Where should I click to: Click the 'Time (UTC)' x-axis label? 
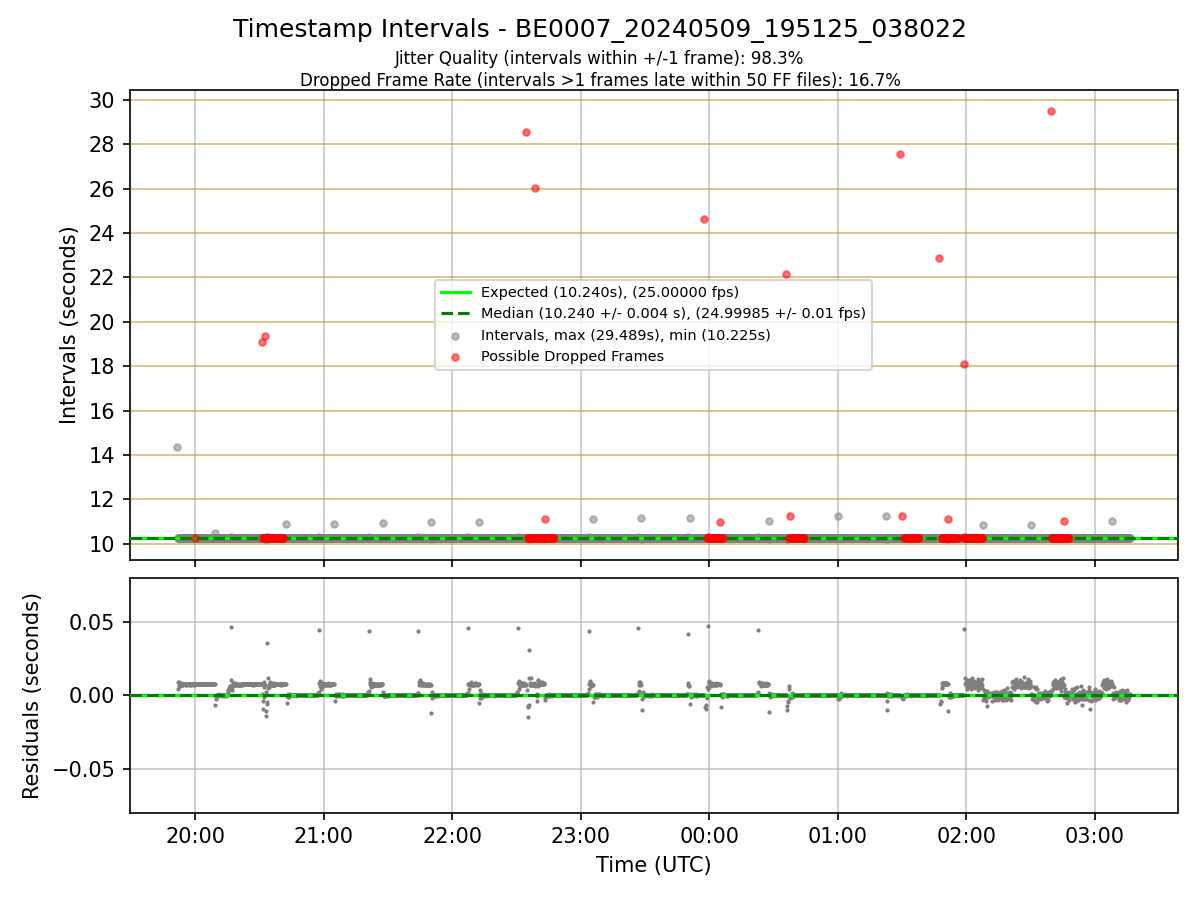point(653,865)
